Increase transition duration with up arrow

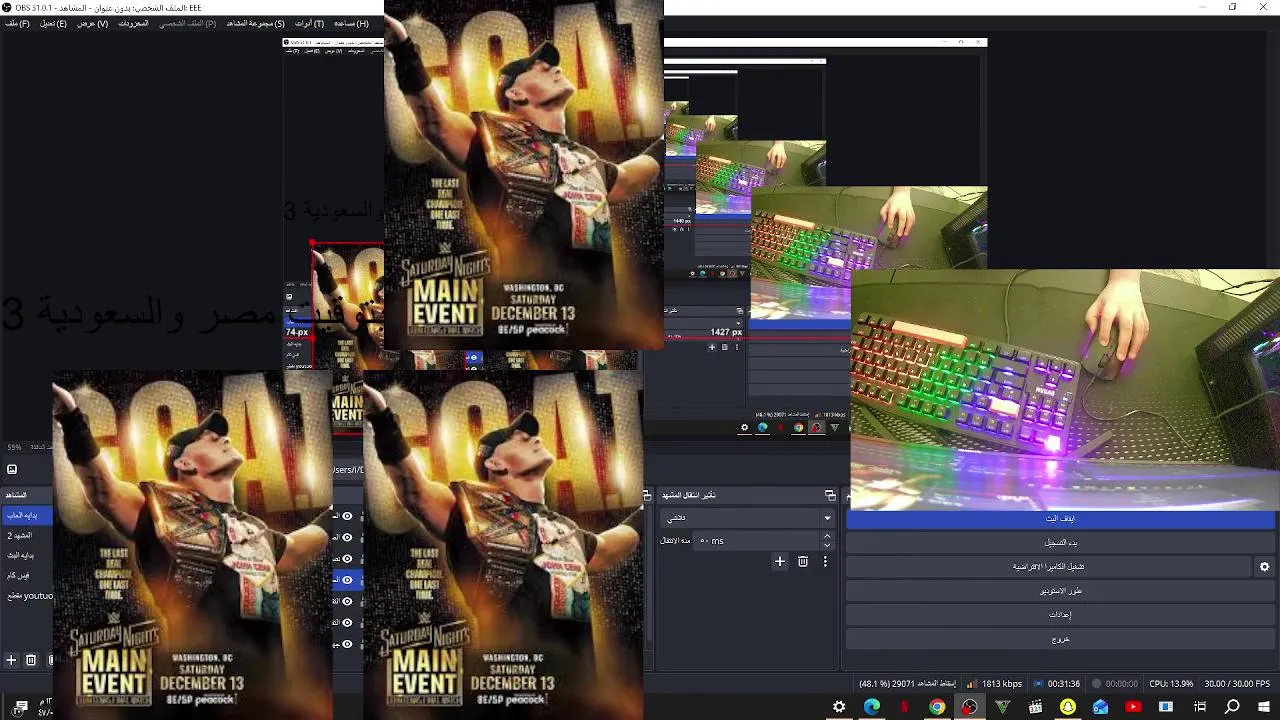click(827, 536)
